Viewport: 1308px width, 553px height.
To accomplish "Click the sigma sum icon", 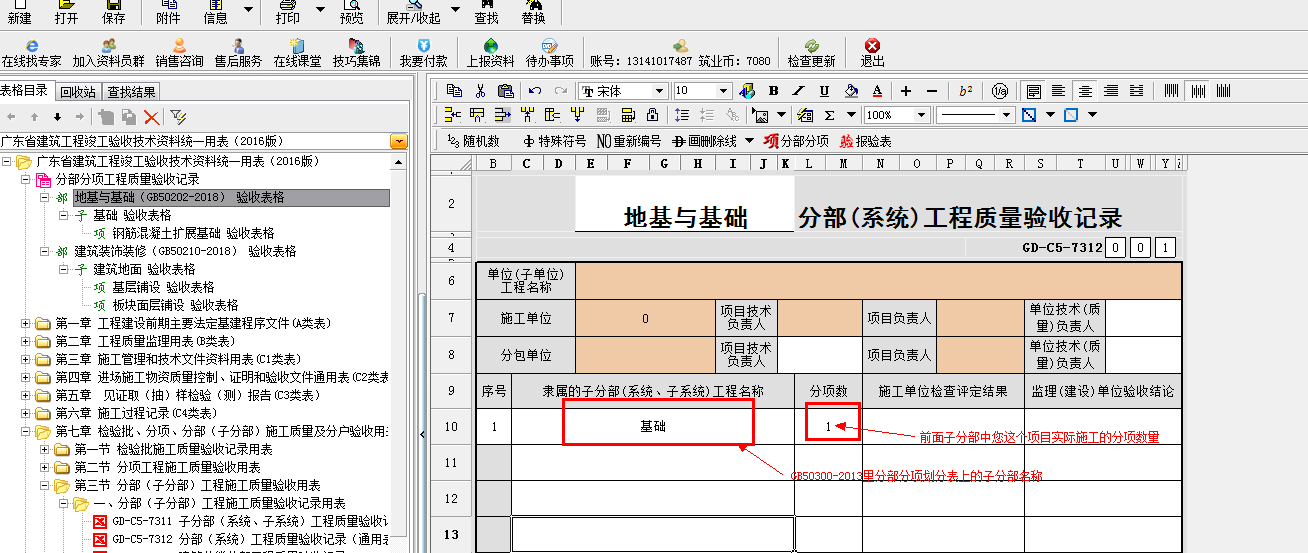I will tap(829, 115).
